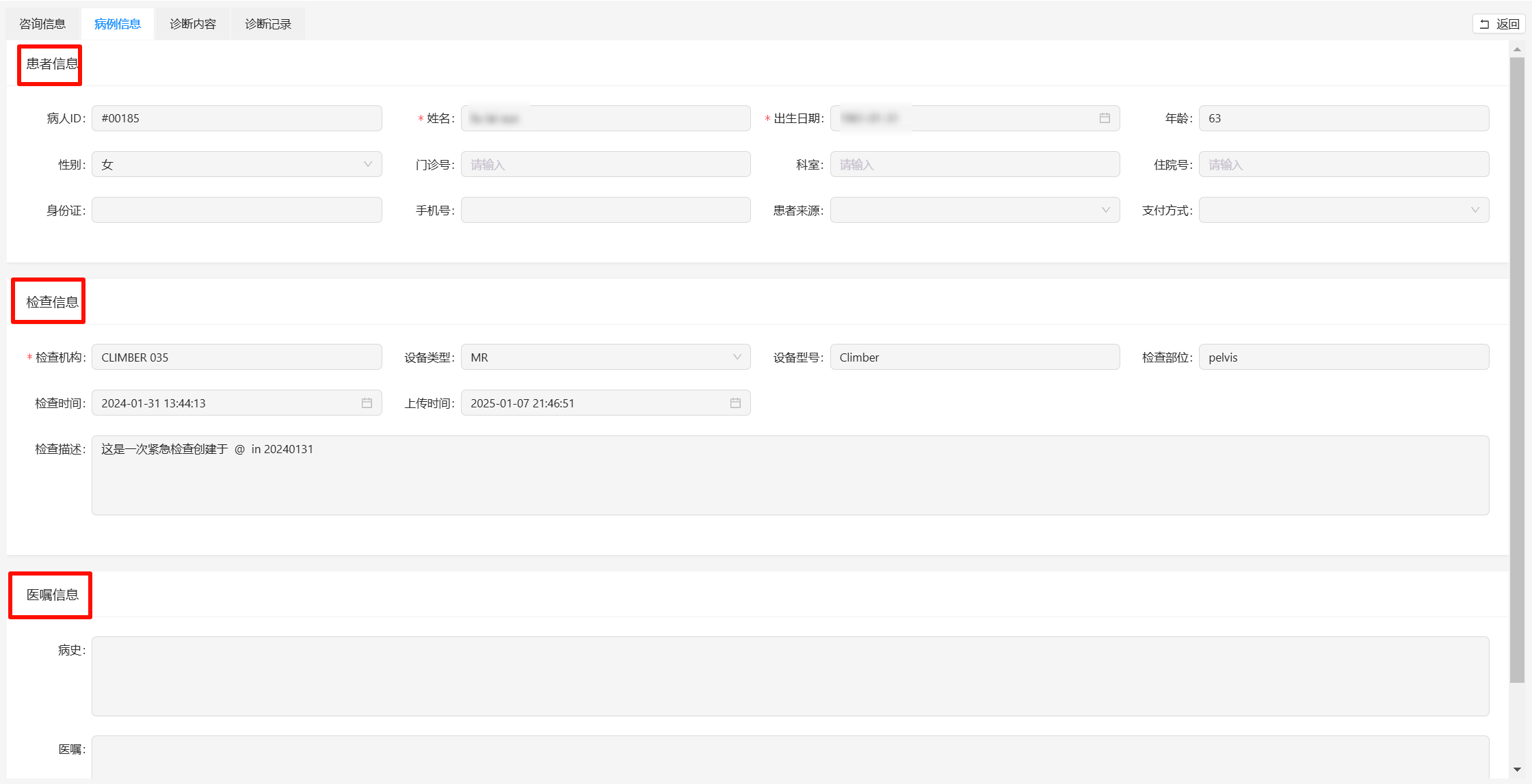Expand the 支付方式 dropdown
Image resolution: width=1532 pixels, height=784 pixels.
click(1343, 211)
